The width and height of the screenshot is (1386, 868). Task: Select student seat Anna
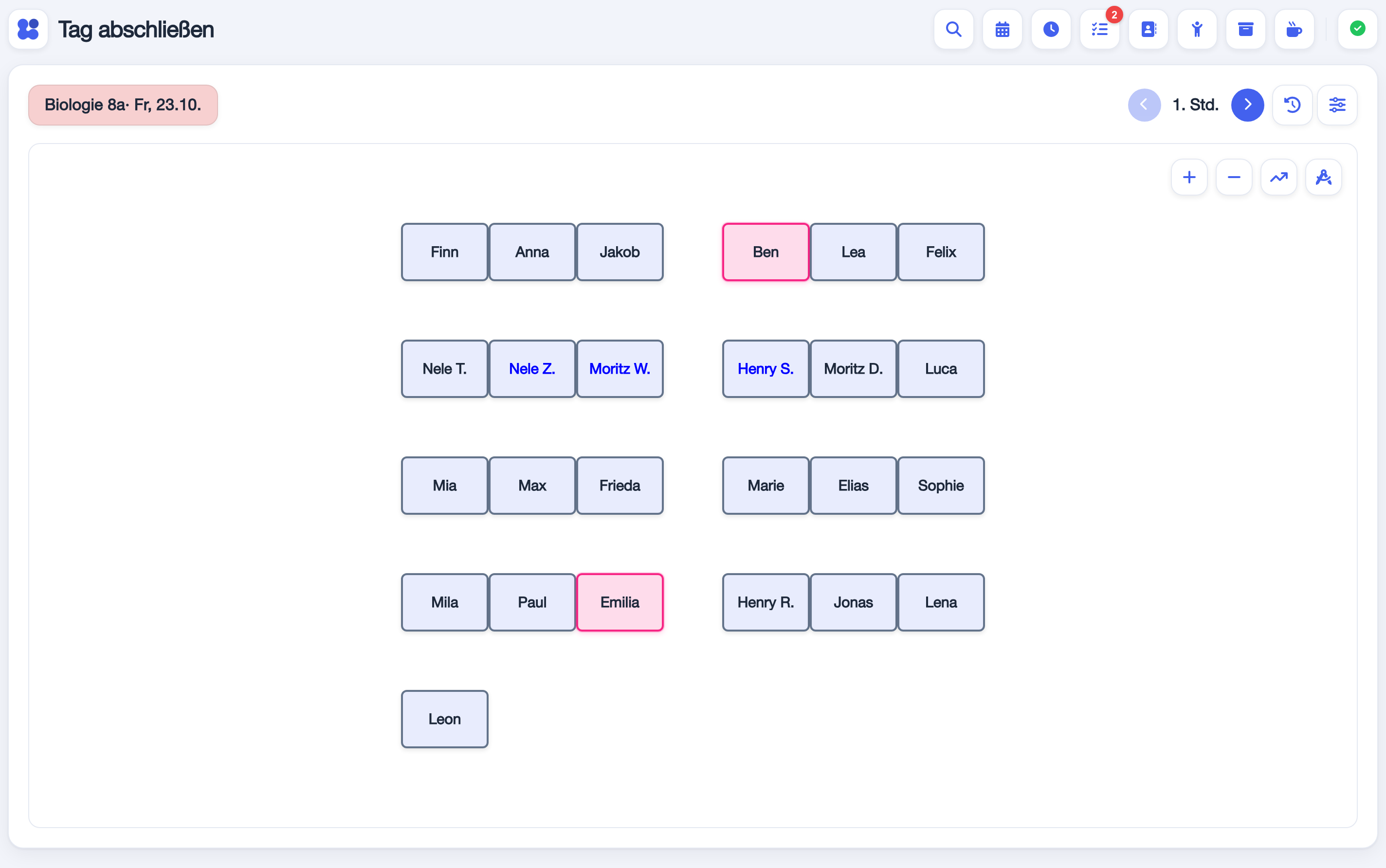tap(531, 252)
